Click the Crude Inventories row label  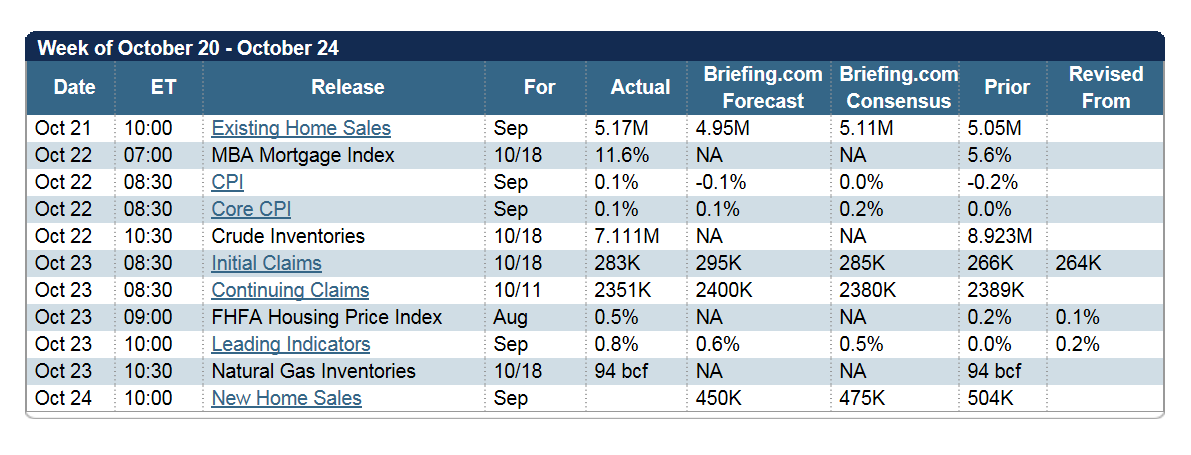(288, 236)
